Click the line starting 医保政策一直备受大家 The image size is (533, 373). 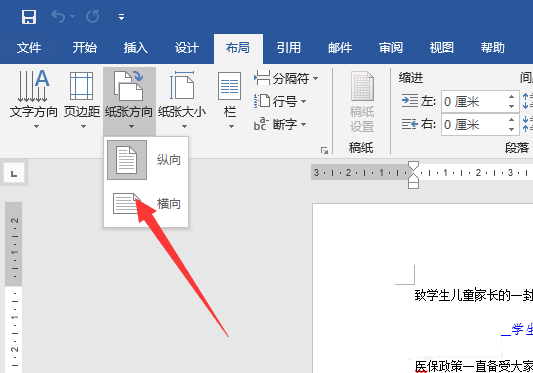[474, 366]
